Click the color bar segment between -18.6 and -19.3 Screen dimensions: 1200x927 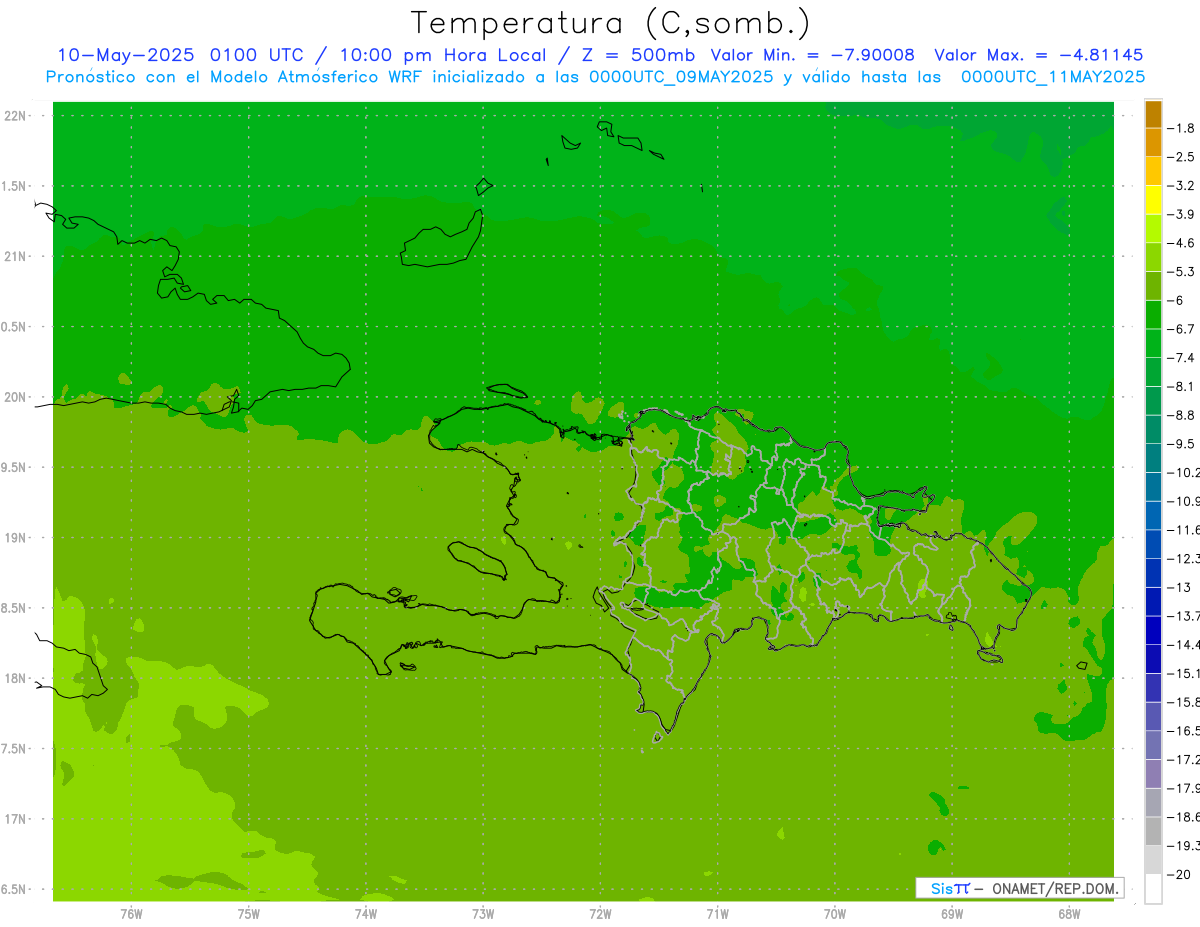point(1153,832)
